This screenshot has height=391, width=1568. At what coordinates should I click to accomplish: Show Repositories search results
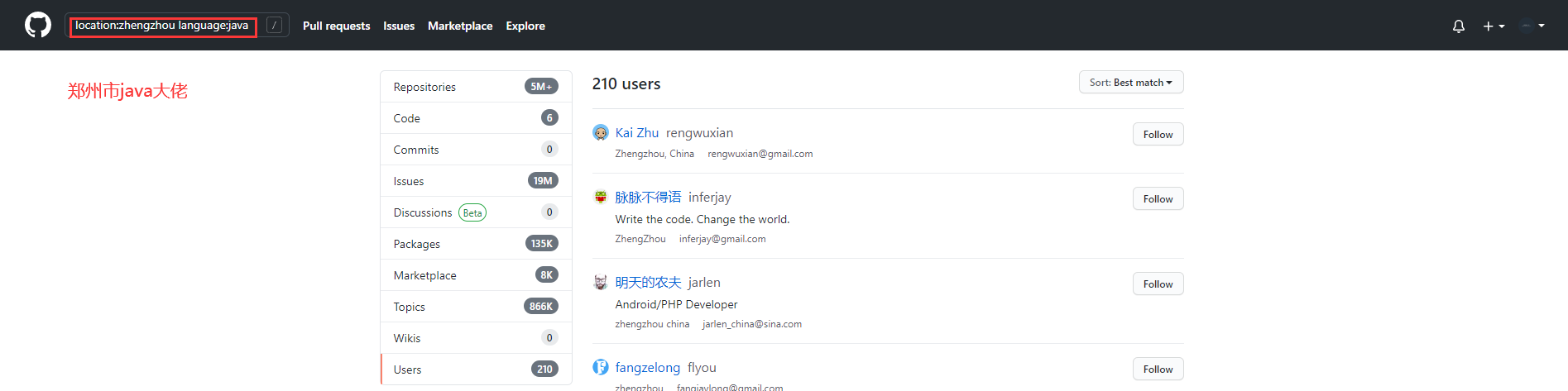tap(476, 87)
